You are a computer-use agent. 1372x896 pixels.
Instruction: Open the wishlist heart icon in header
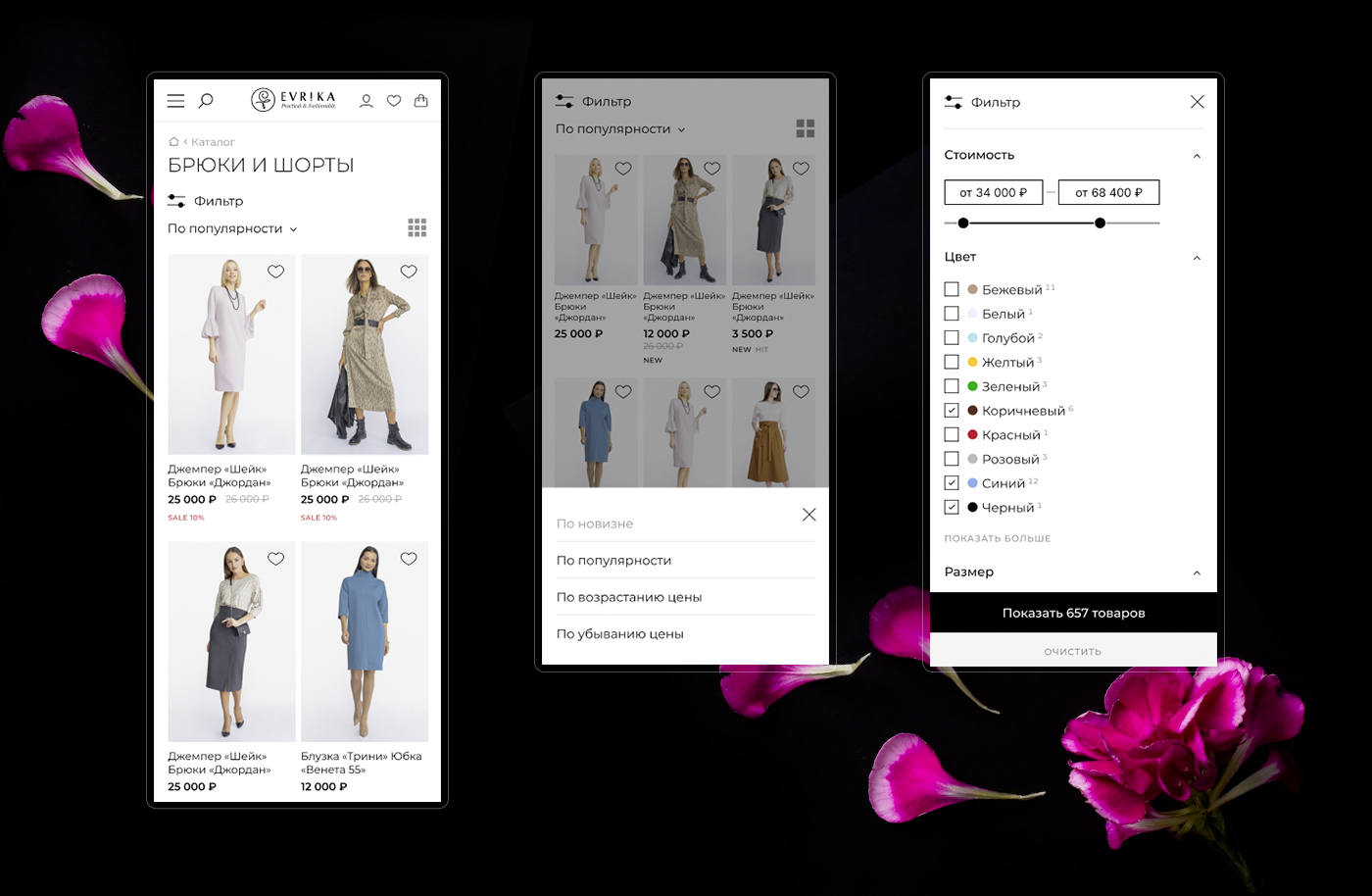393,100
